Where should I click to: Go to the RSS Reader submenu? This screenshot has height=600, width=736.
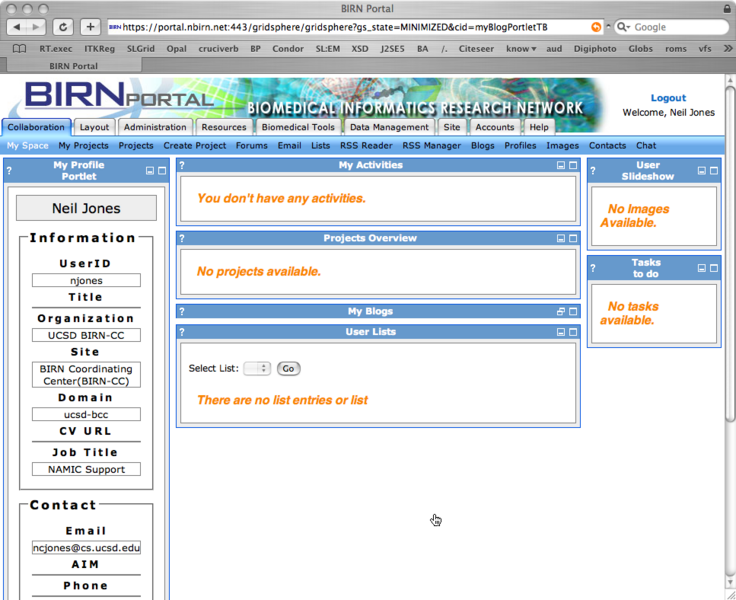(366, 146)
